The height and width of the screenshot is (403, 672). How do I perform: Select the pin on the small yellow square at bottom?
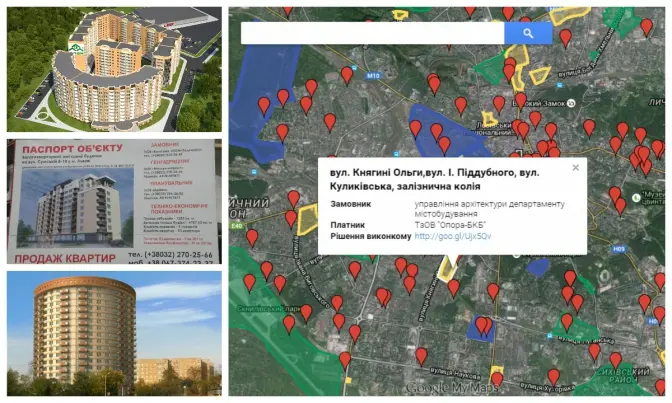pos(497,380)
